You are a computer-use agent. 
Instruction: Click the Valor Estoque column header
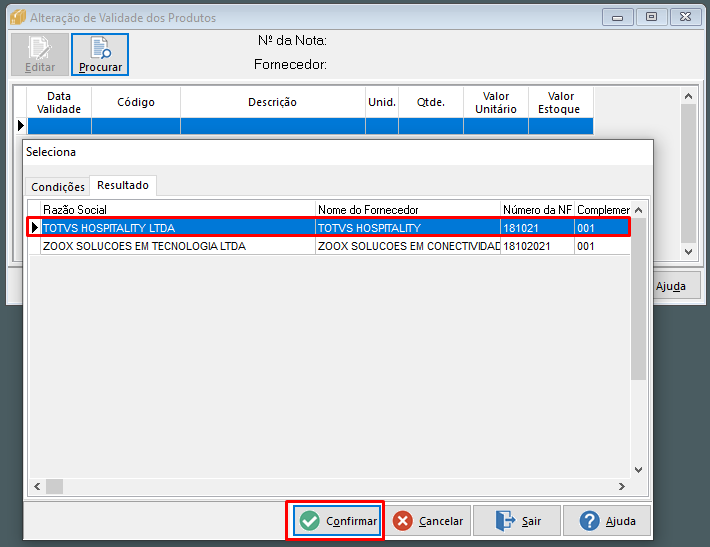[561, 102]
